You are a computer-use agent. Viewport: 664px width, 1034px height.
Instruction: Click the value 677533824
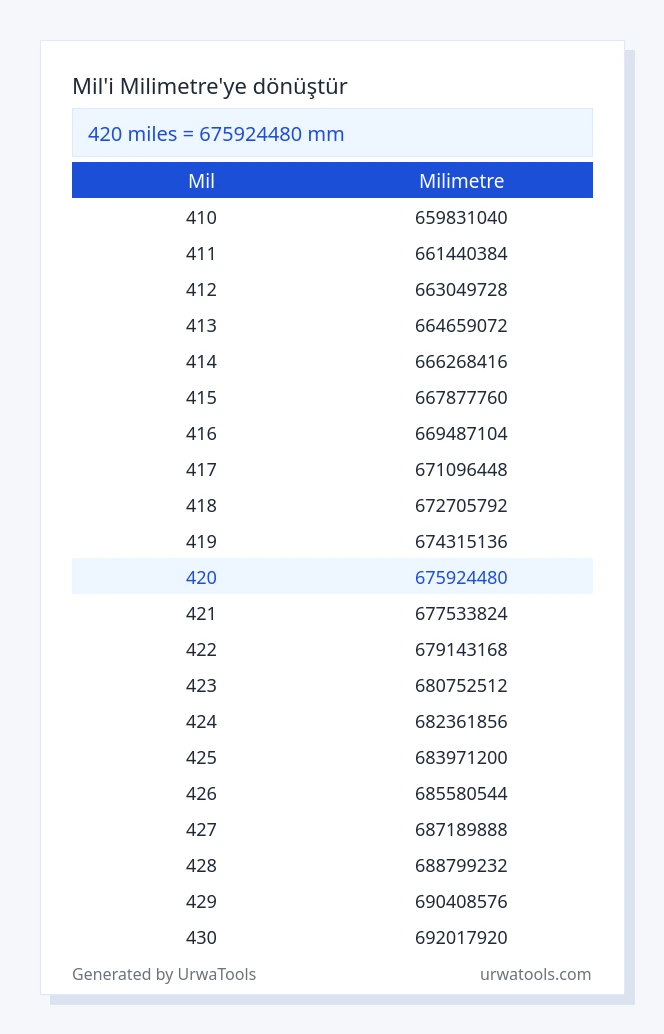(461, 613)
